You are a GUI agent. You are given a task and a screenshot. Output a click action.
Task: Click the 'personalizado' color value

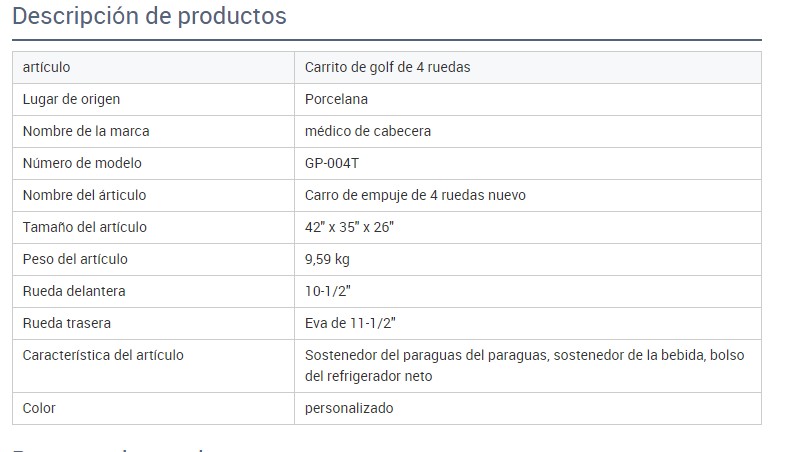tap(349, 408)
